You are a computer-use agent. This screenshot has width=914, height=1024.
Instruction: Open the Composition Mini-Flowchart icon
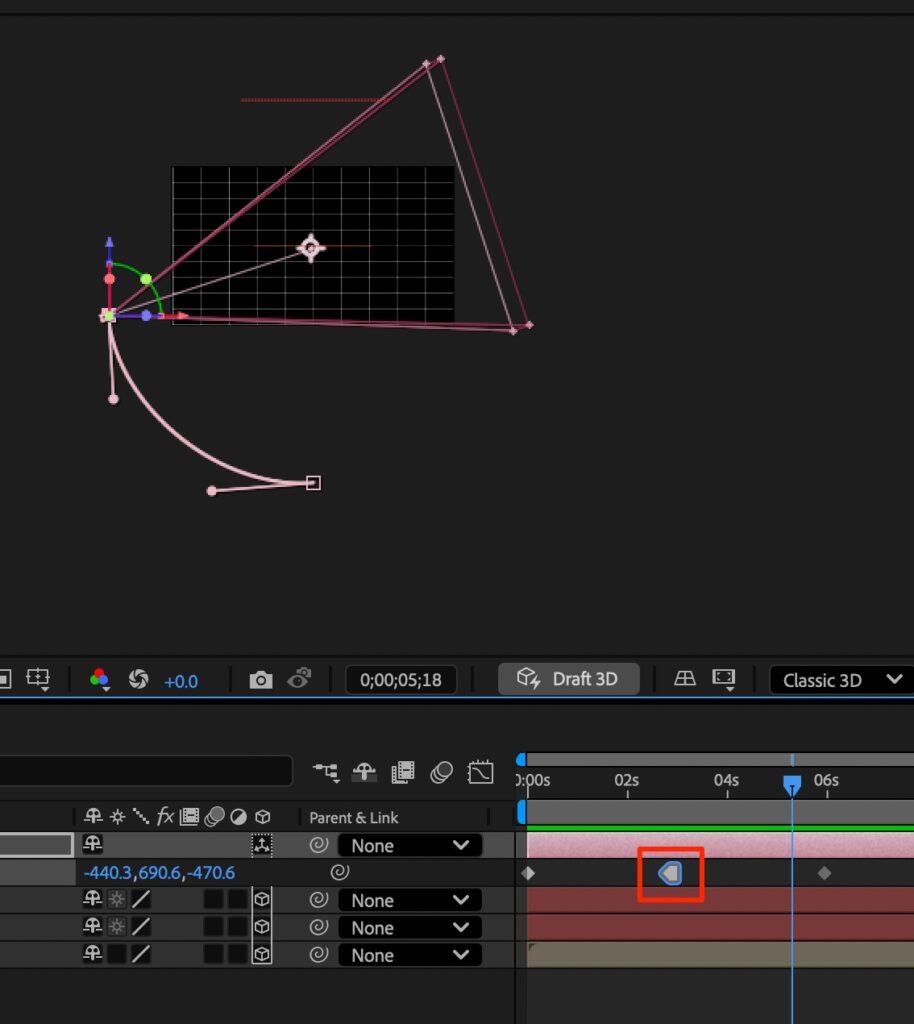coord(326,772)
